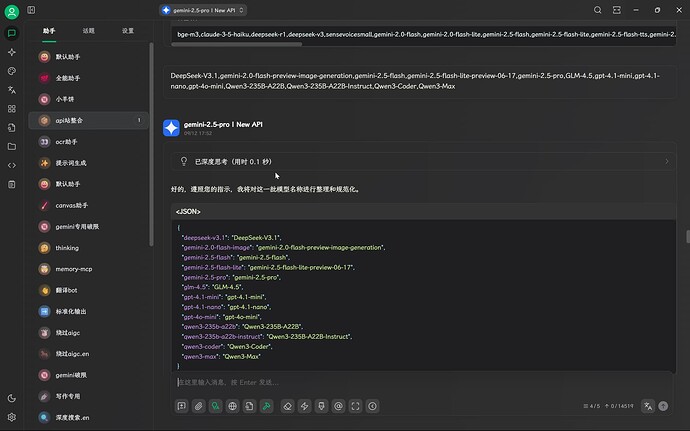
Task: Click the gemini-2.5-pro message avatar
Action: point(171,128)
